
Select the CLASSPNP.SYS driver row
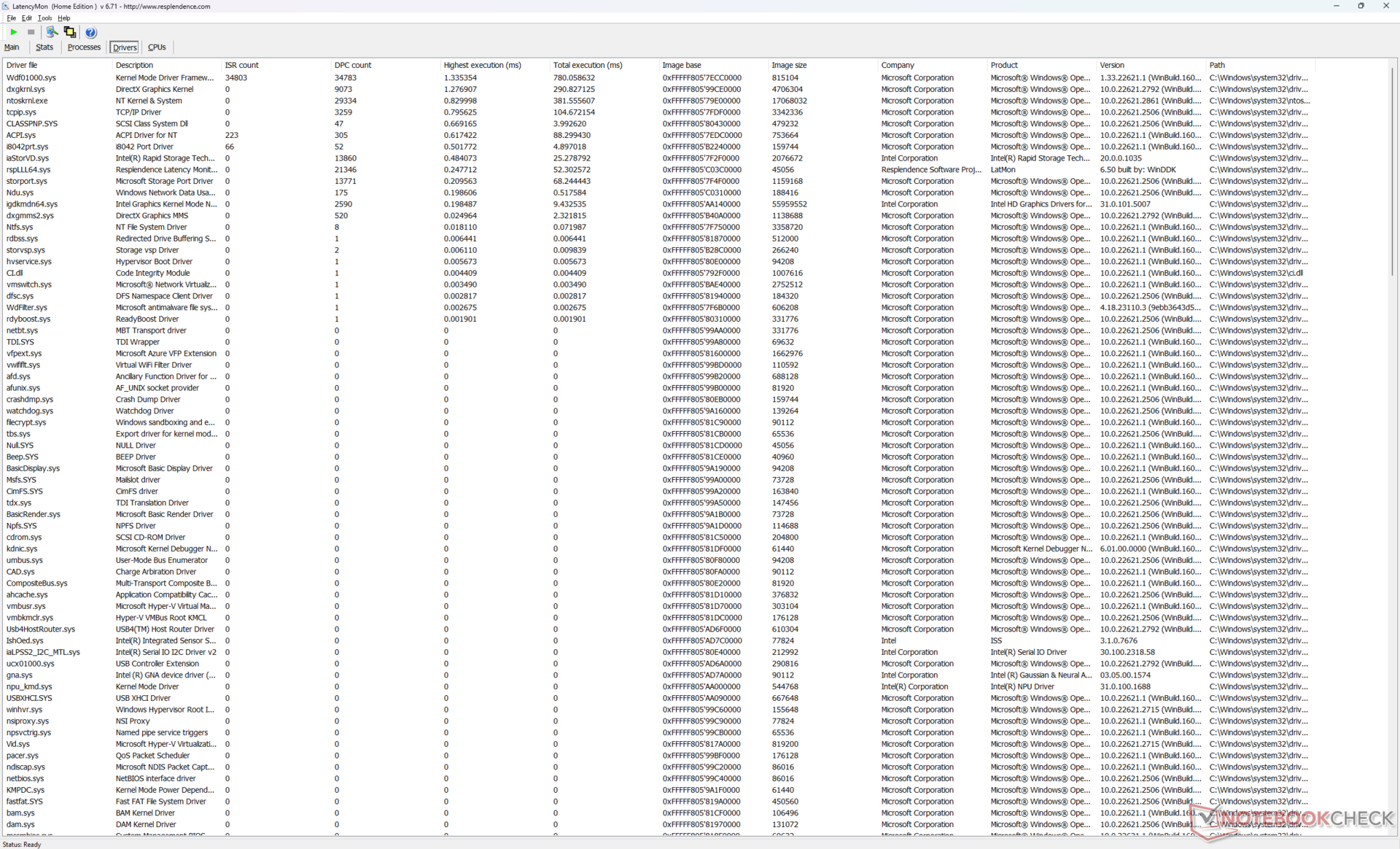658,123
